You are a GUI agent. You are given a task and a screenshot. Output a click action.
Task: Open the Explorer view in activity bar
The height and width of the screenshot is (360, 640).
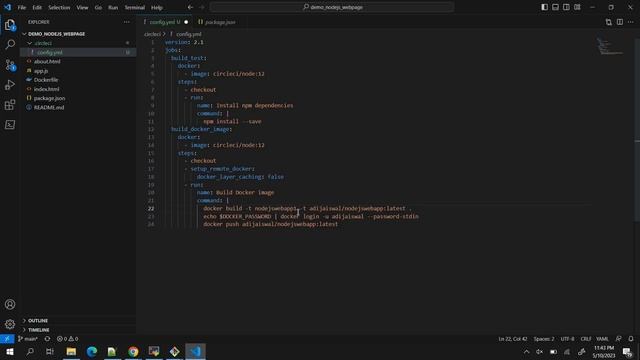click(10, 25)
